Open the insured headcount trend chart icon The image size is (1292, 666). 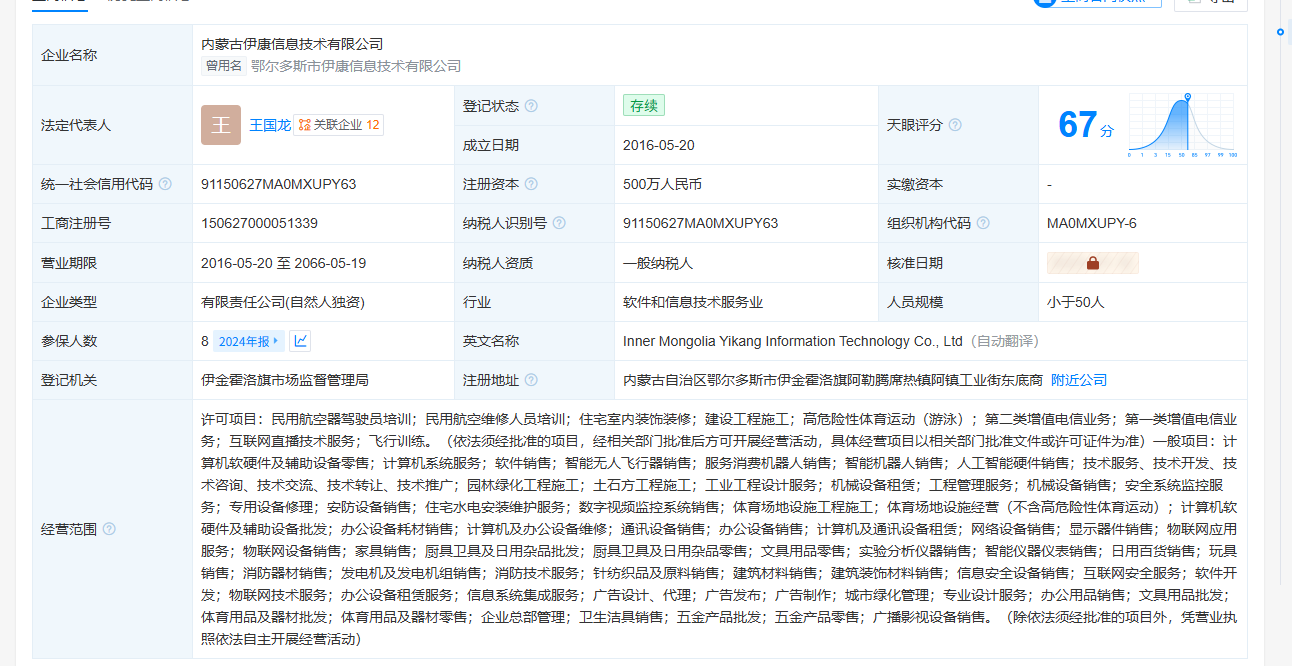300,341
